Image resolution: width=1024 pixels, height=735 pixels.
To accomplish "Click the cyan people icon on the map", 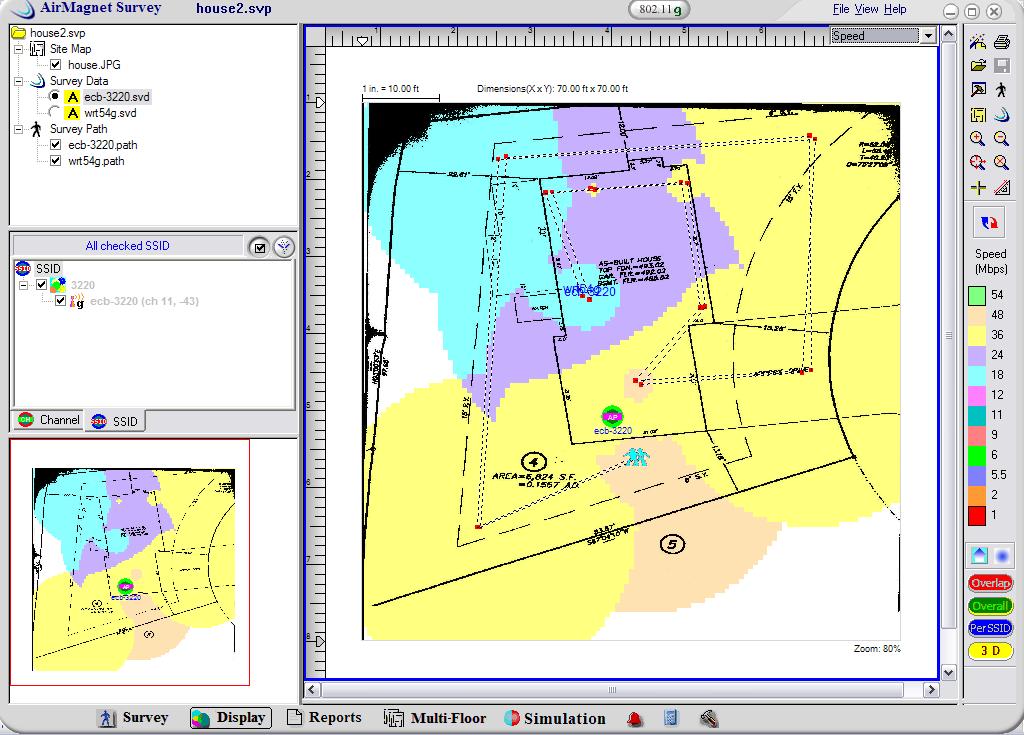I will coord(635,457).
